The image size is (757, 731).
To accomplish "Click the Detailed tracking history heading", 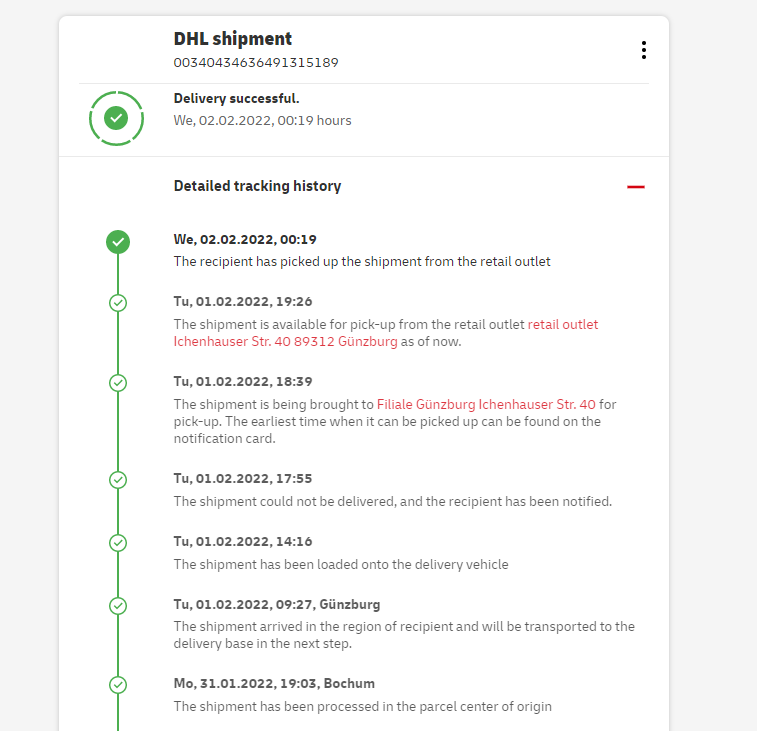I will pos(257,186).
